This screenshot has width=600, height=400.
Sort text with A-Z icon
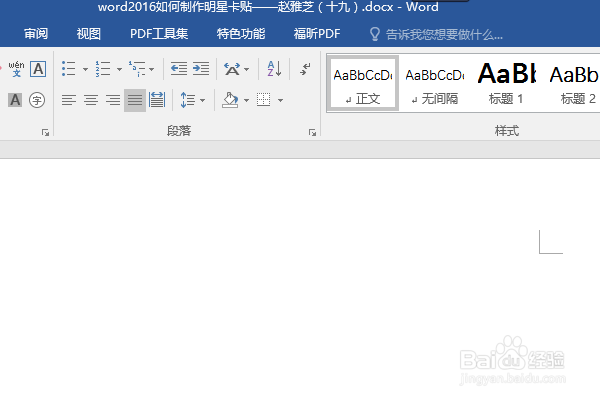tap(274, 69)
